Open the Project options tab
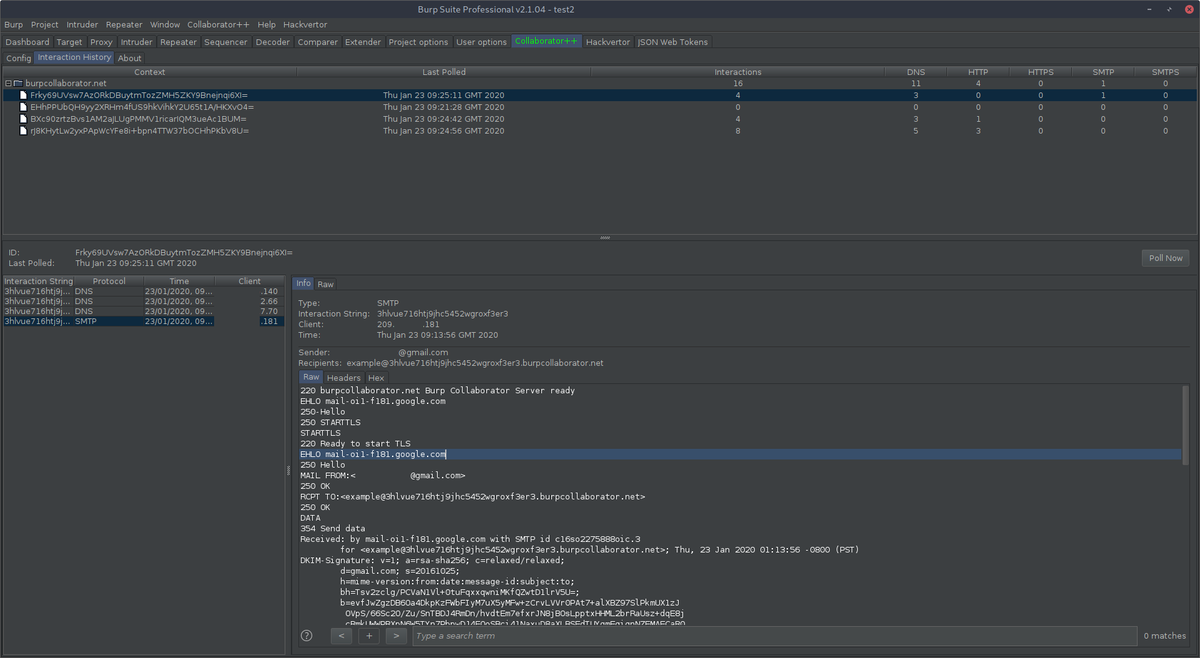The width and height of the screenshot is (1200, 658). 419,42
